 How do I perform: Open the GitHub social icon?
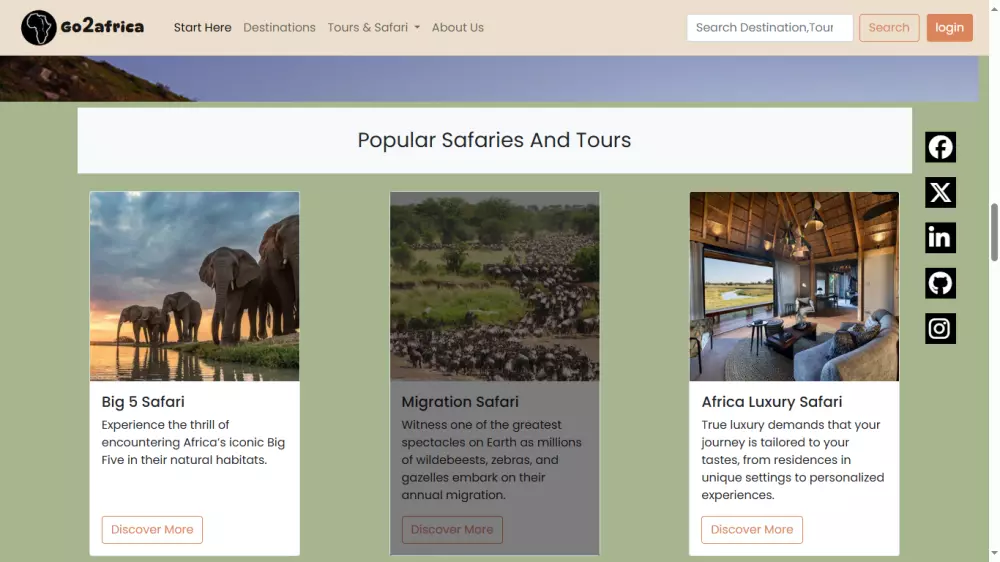(x=940, y=283)
